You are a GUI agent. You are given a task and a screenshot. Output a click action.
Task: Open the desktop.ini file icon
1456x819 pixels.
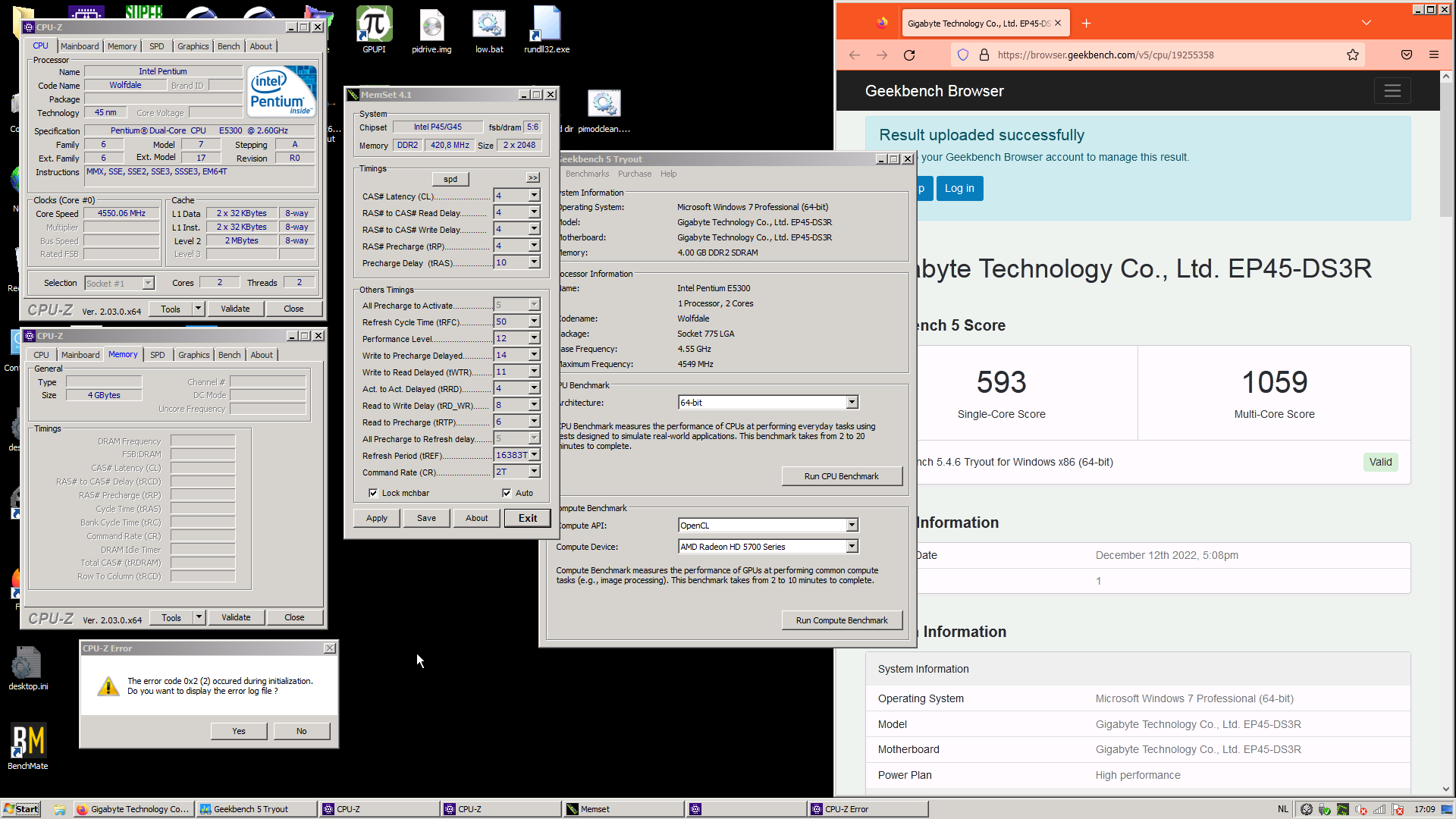tap(28, 667)
